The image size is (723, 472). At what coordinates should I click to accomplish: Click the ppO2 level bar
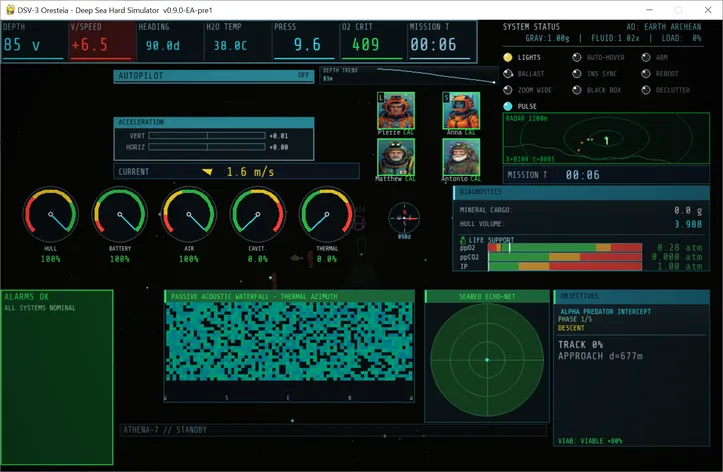coord(565,248)
